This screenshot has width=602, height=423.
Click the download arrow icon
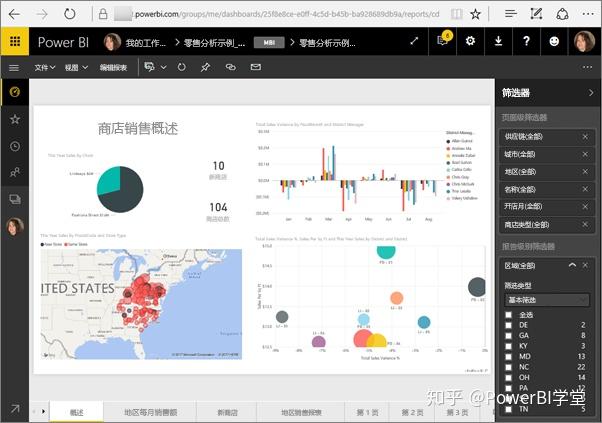pos(498,41)
